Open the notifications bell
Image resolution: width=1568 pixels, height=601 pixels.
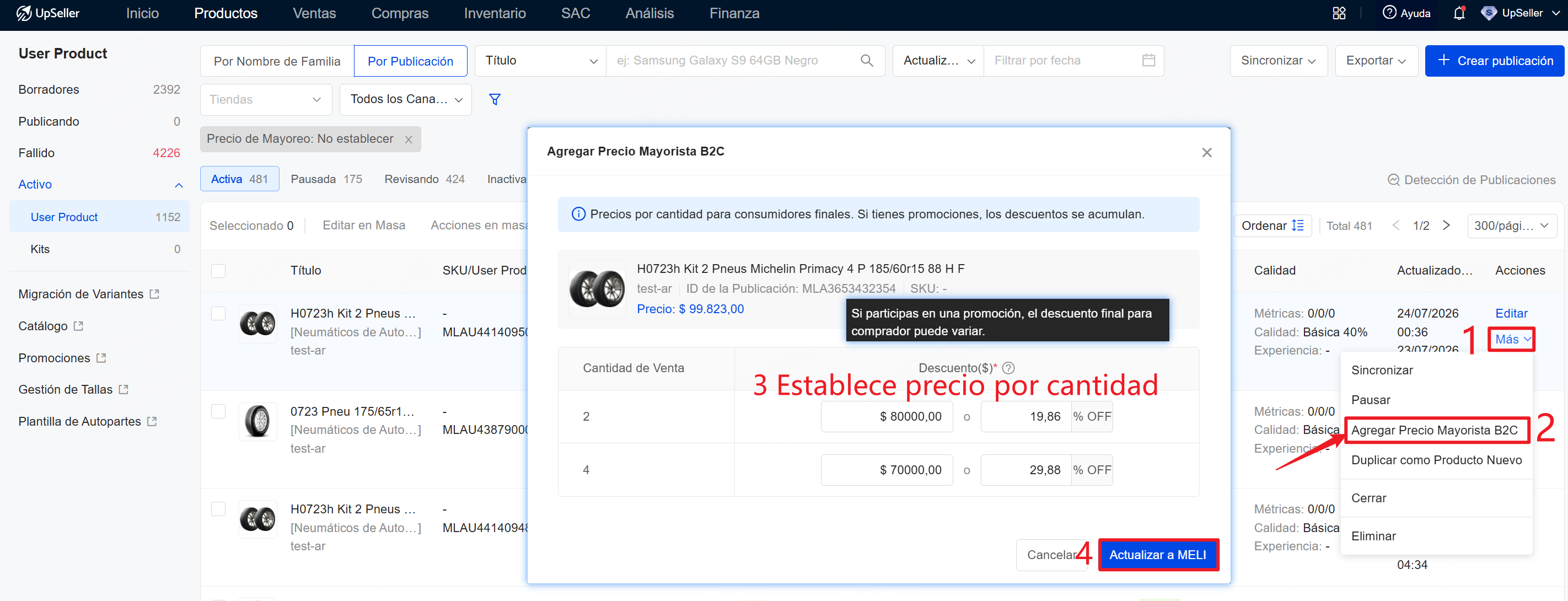pyautogui.click(x=1459, y=13)
